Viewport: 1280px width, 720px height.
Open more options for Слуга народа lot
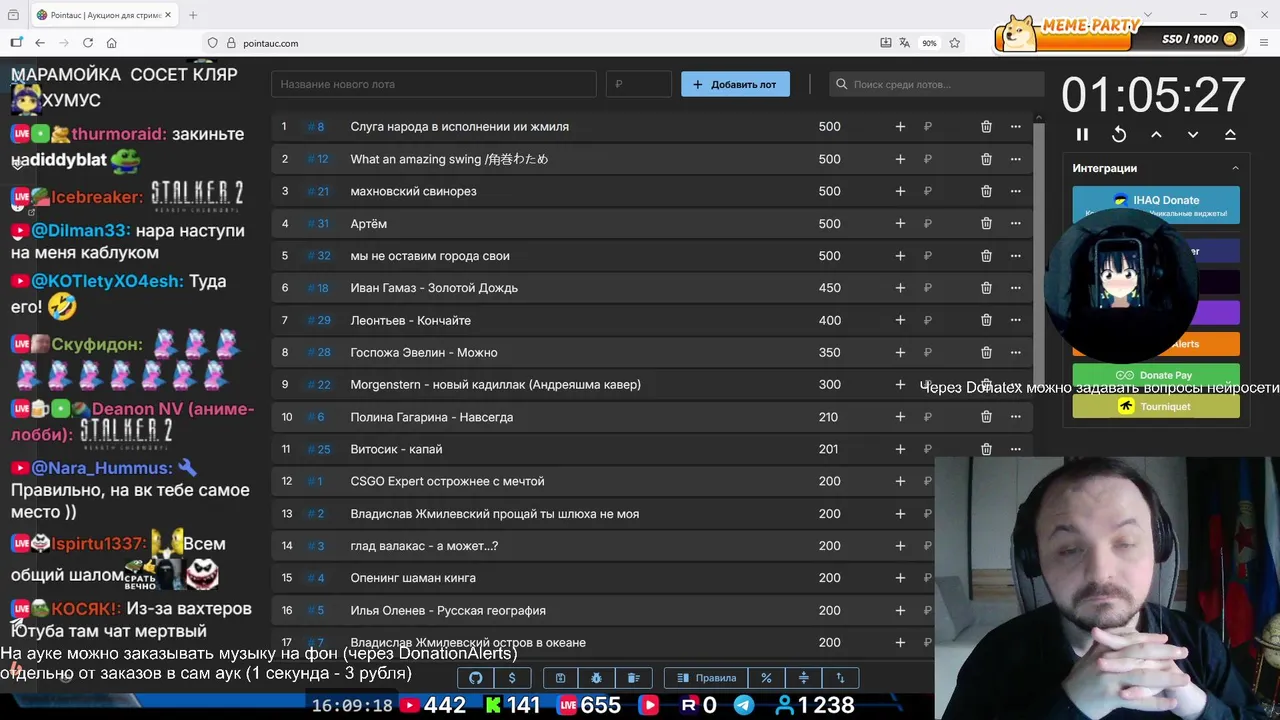1016,127
